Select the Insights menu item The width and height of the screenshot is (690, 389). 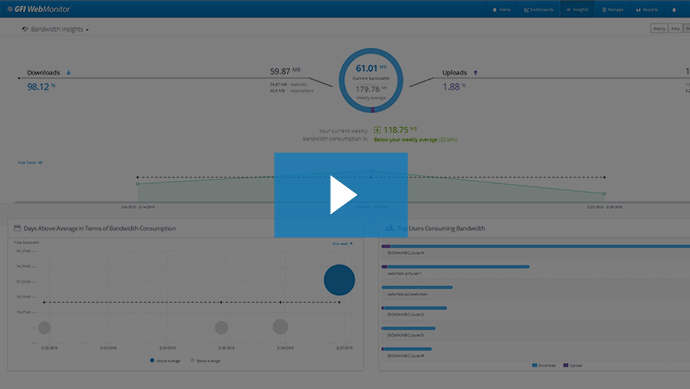point(577,9)
